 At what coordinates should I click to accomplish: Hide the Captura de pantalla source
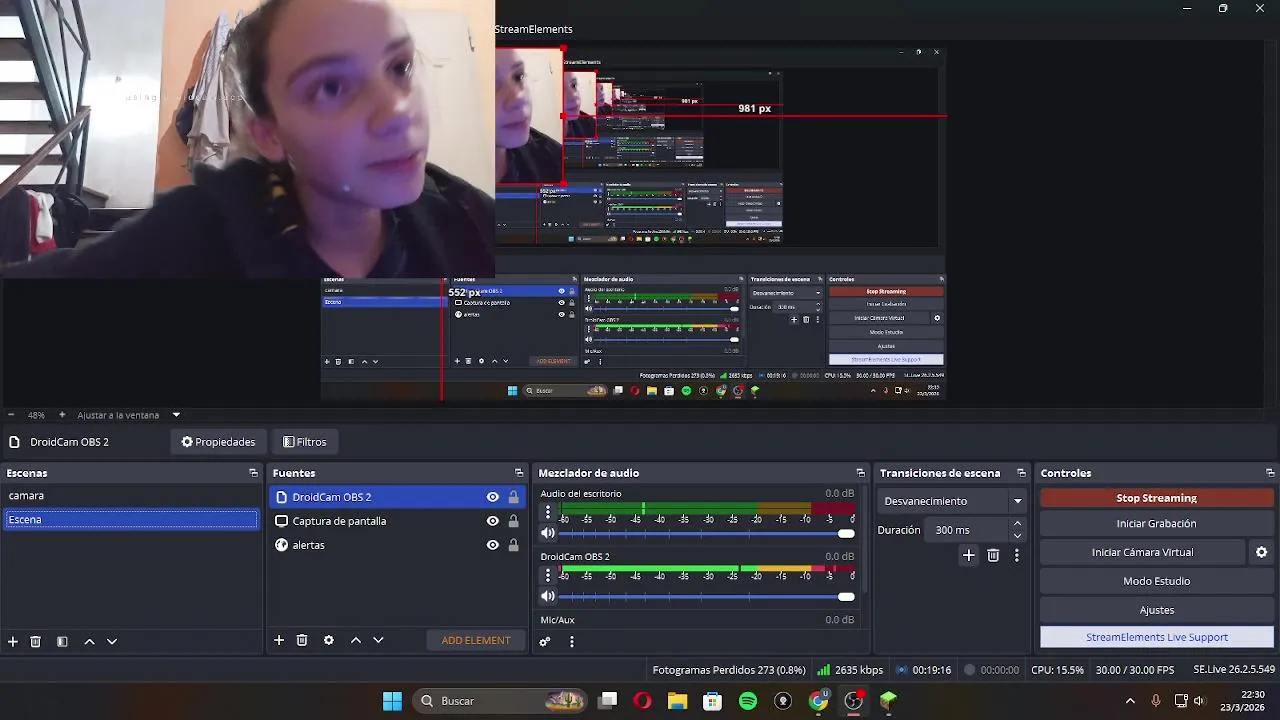point(492,521)
